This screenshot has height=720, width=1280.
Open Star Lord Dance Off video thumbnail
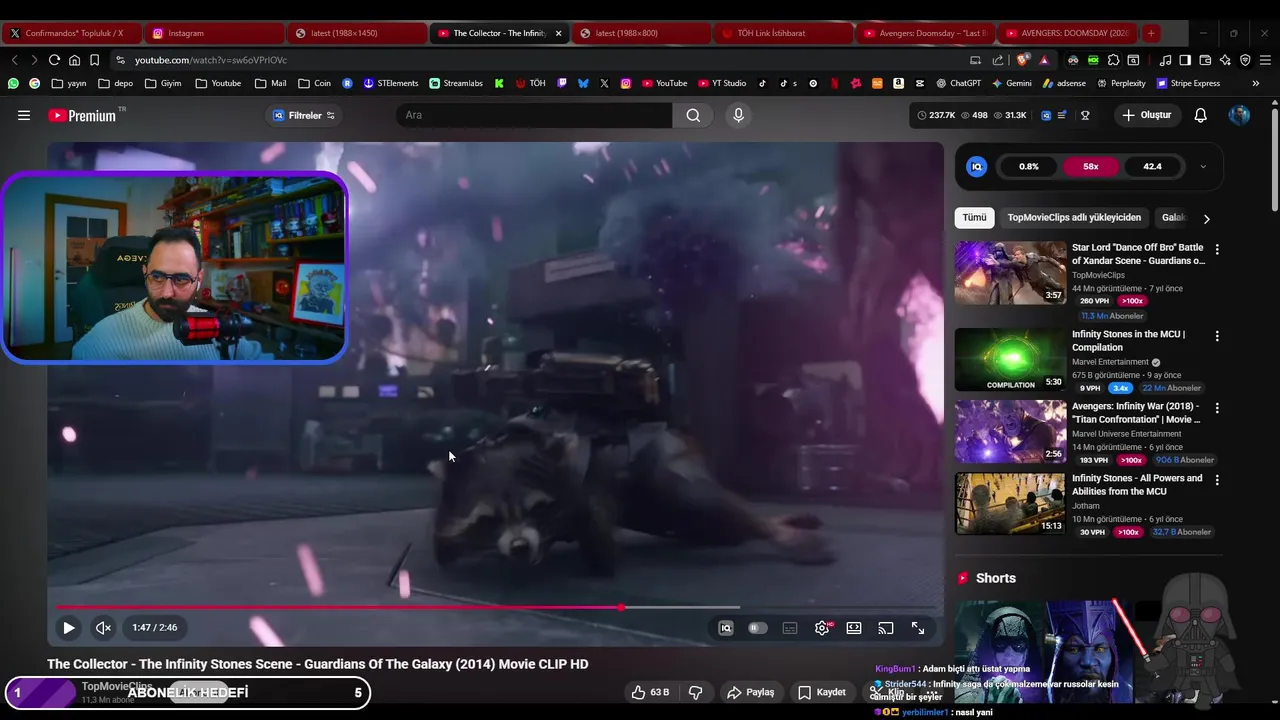1010,272
